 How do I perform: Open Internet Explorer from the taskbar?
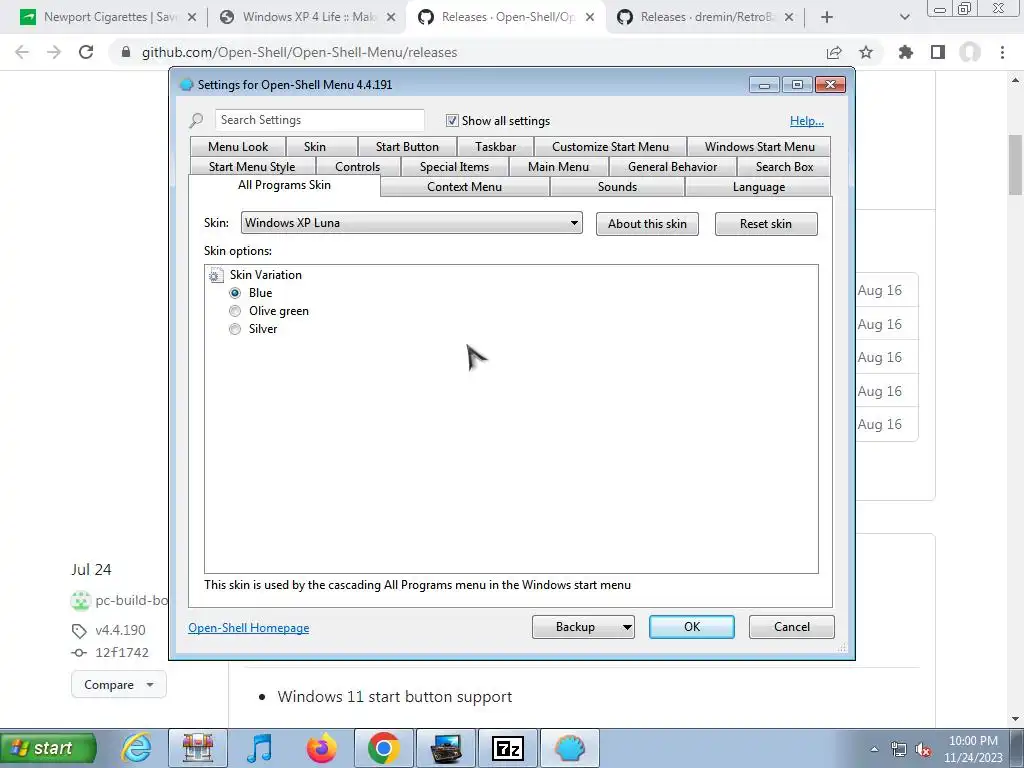(137, 748)
